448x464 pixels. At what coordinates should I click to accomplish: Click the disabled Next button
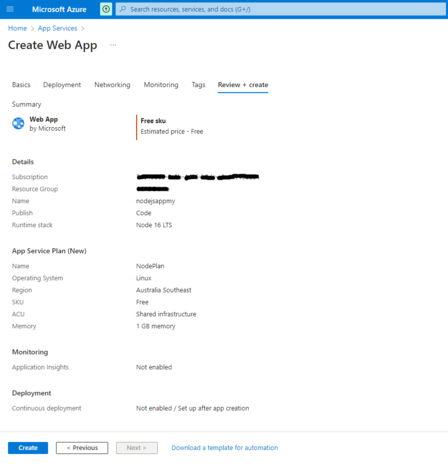click(x=137, y=448)
